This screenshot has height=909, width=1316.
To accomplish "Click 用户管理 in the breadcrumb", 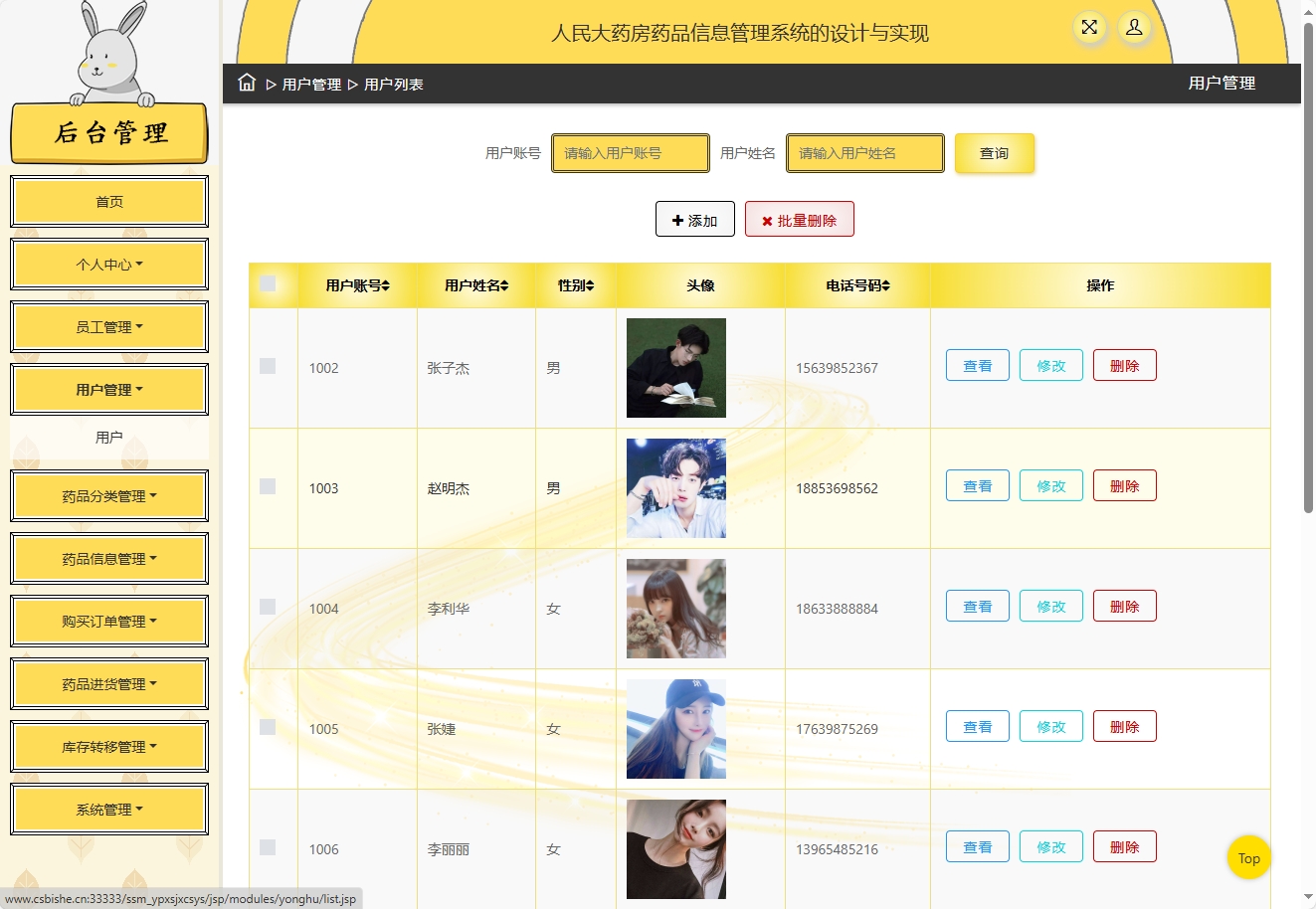I will pos(311,85).
